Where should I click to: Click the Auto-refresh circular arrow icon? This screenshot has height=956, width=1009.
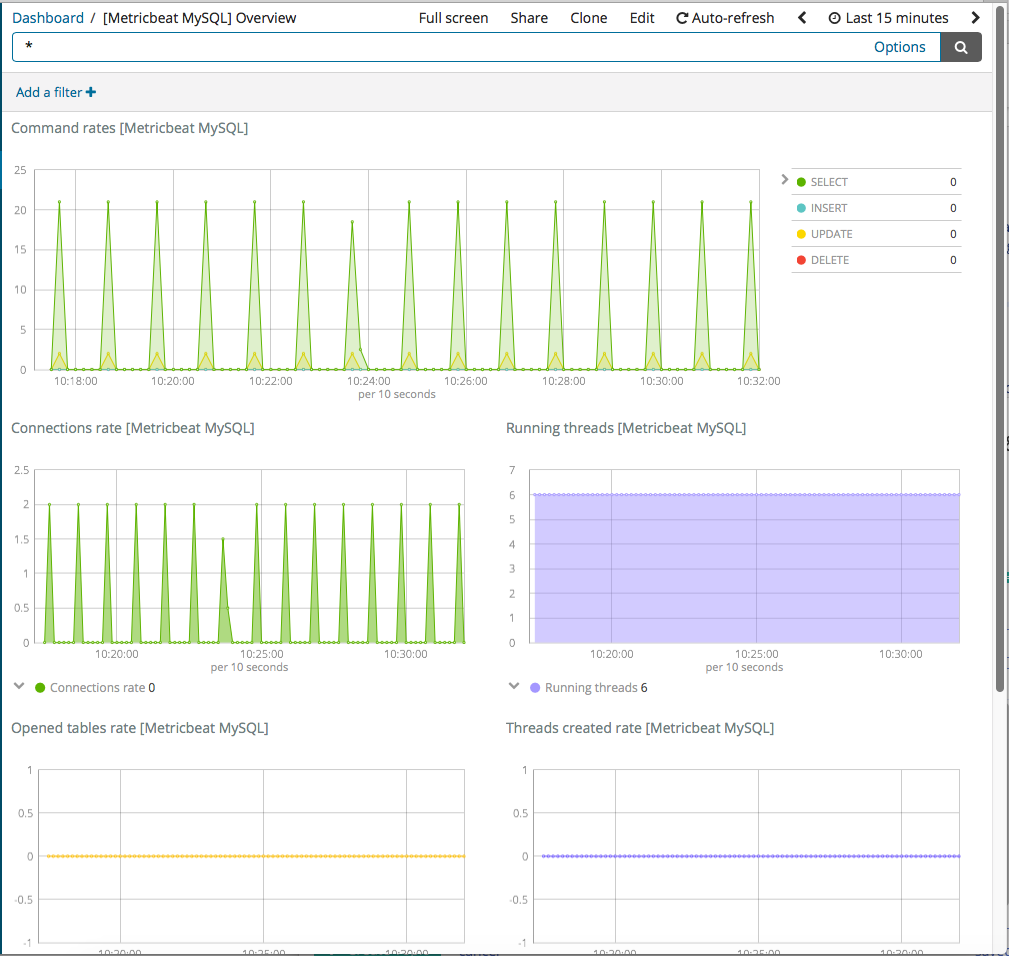(682, 18)
